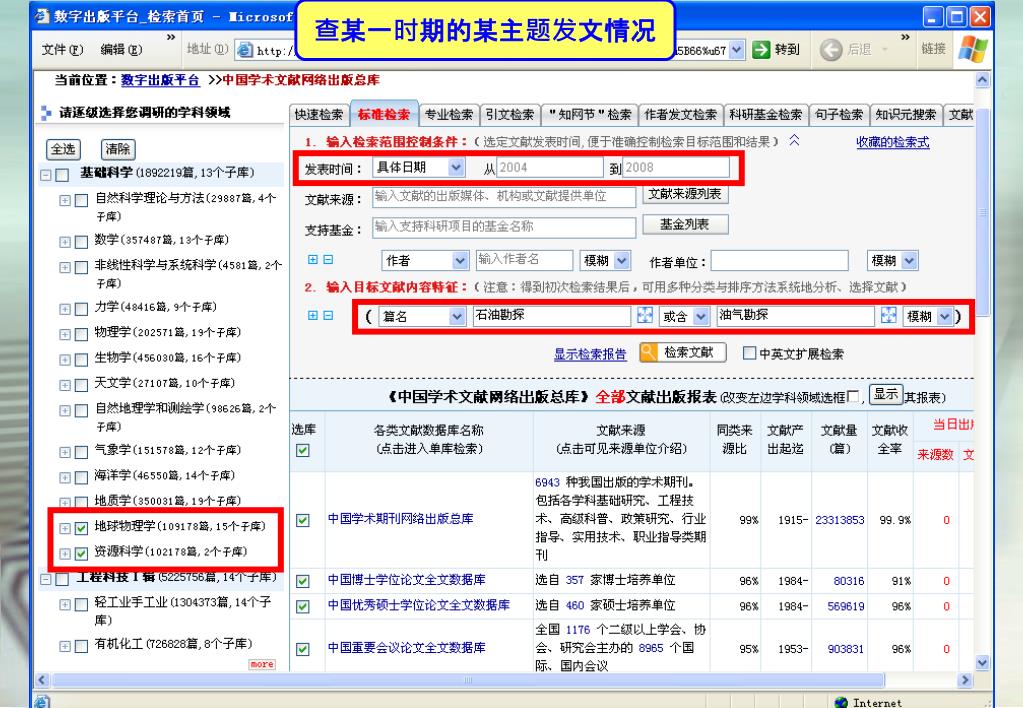This screenshot has width=1023, height=708.
Task: Collapse the 基础科学 tree node
Action: tap(46, 175)
